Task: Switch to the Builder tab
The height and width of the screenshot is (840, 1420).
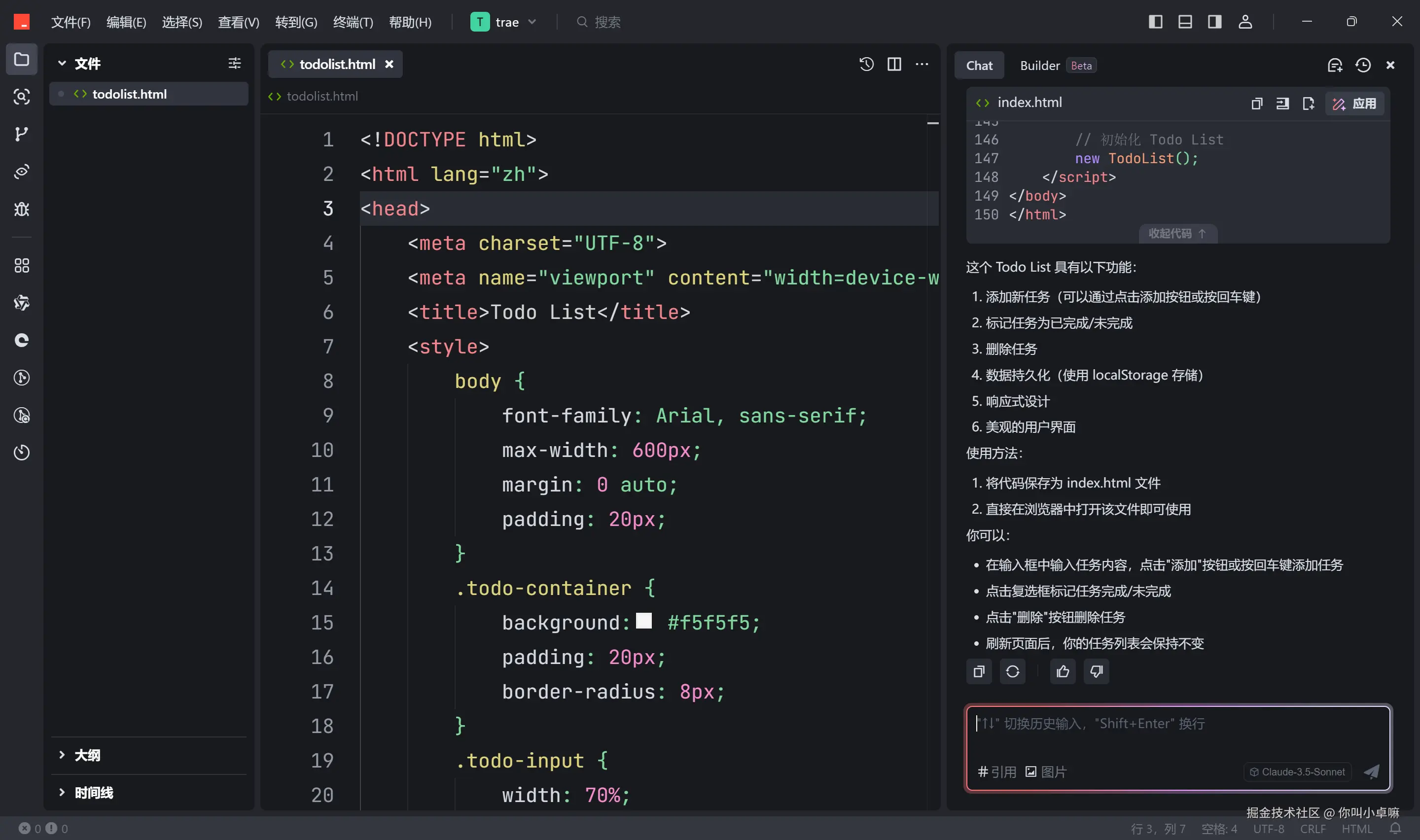Action: (x=1040, y=66)
